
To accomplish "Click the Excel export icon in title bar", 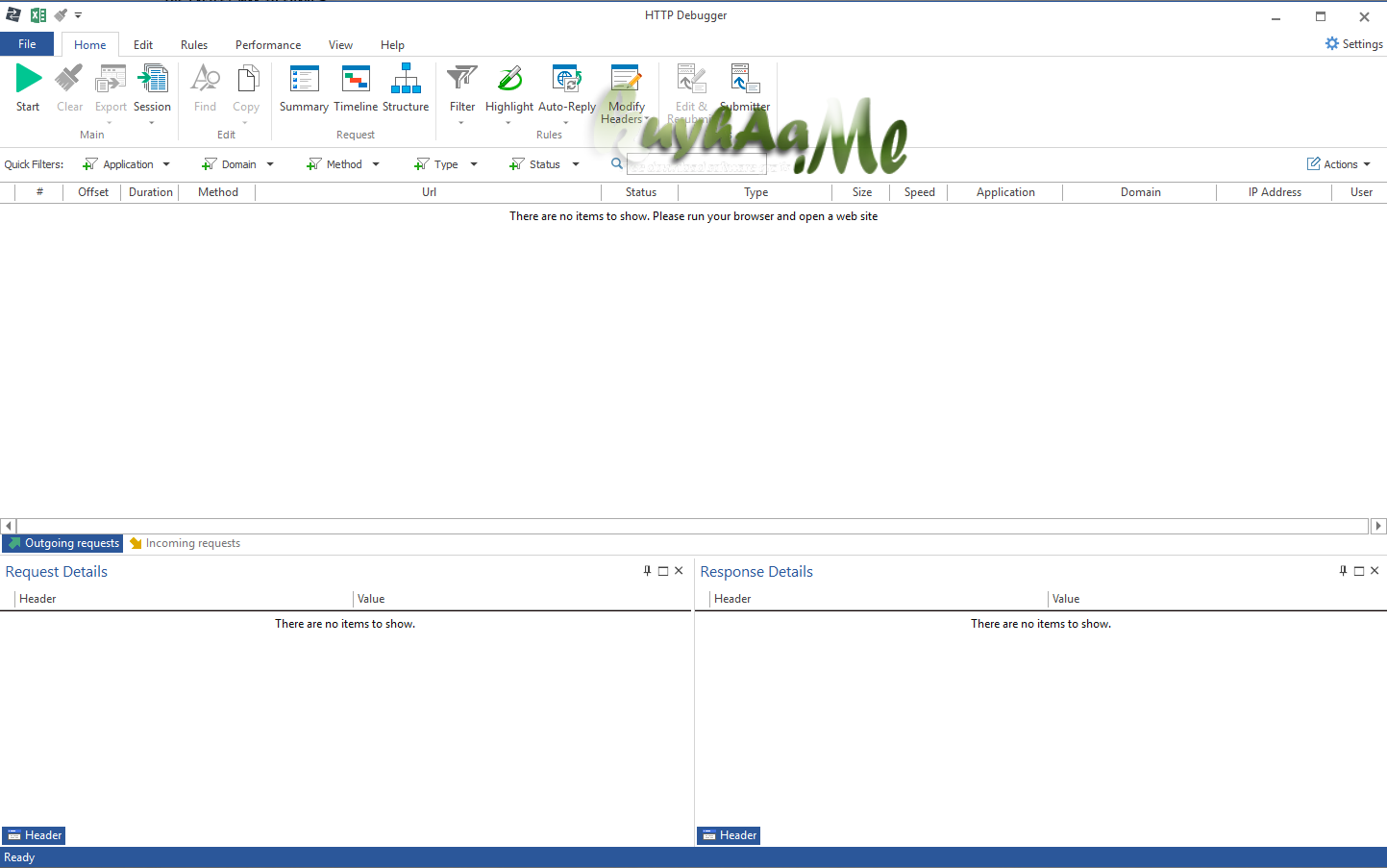I will point(38,14).
